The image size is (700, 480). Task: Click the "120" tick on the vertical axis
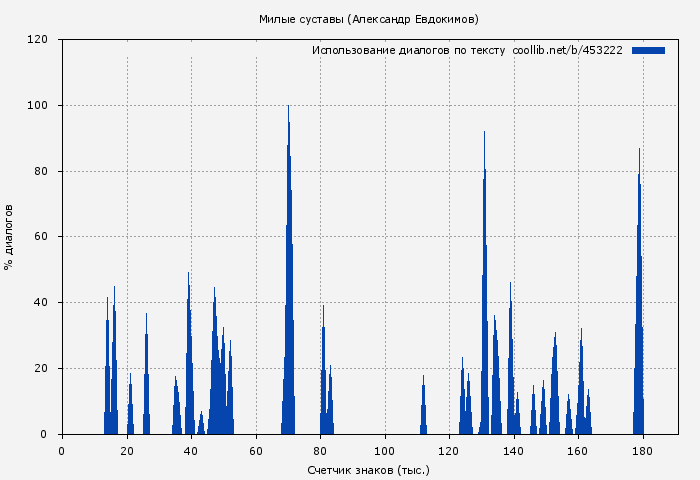click(x=38, y=40)
